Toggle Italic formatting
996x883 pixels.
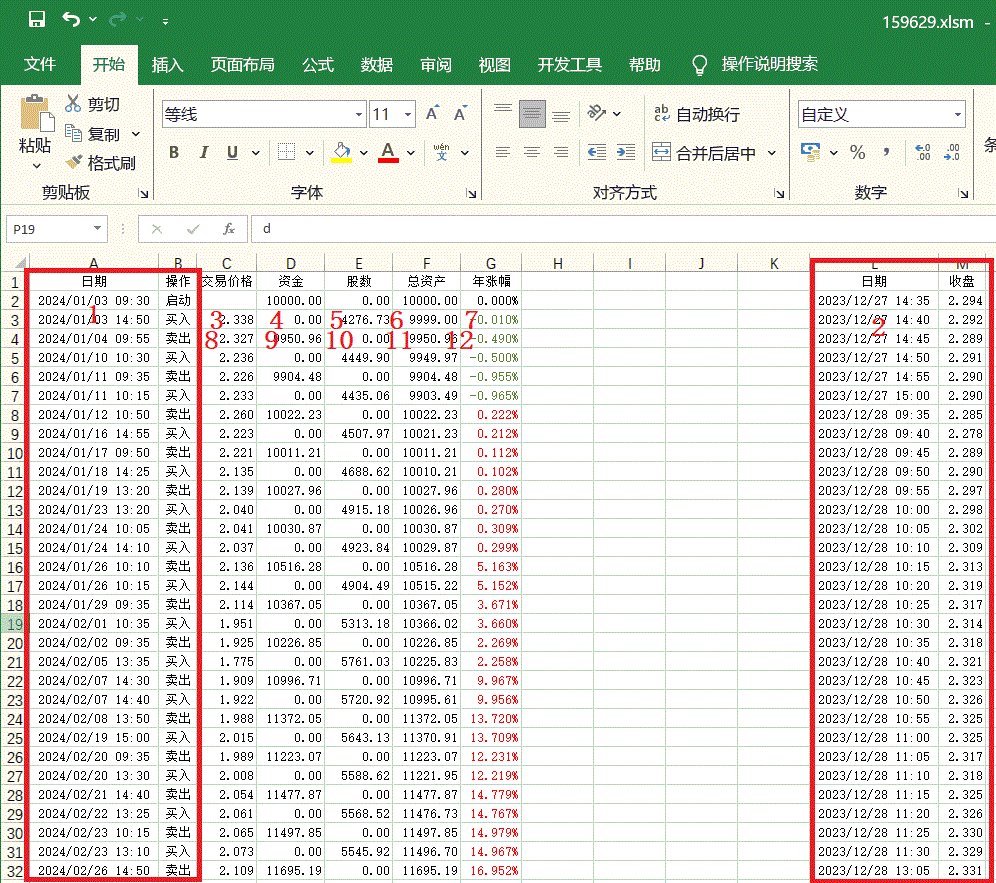click(203, 153)
